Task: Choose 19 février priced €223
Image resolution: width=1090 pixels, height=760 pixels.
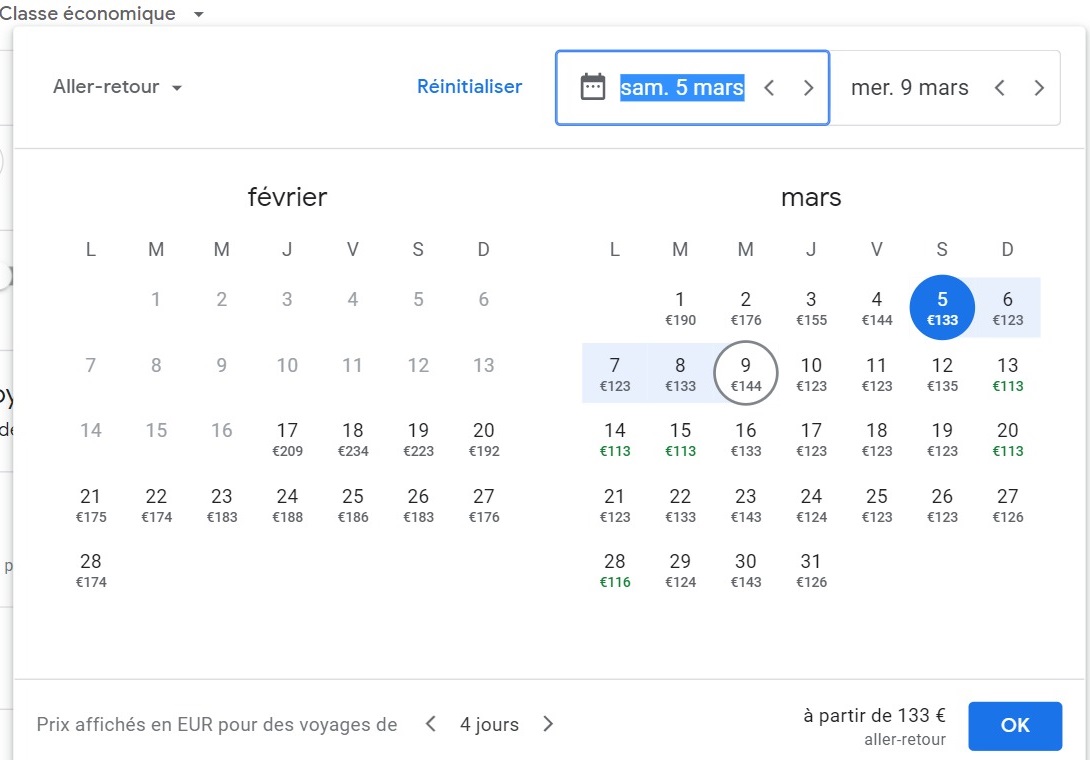Action: coord(418,439)
